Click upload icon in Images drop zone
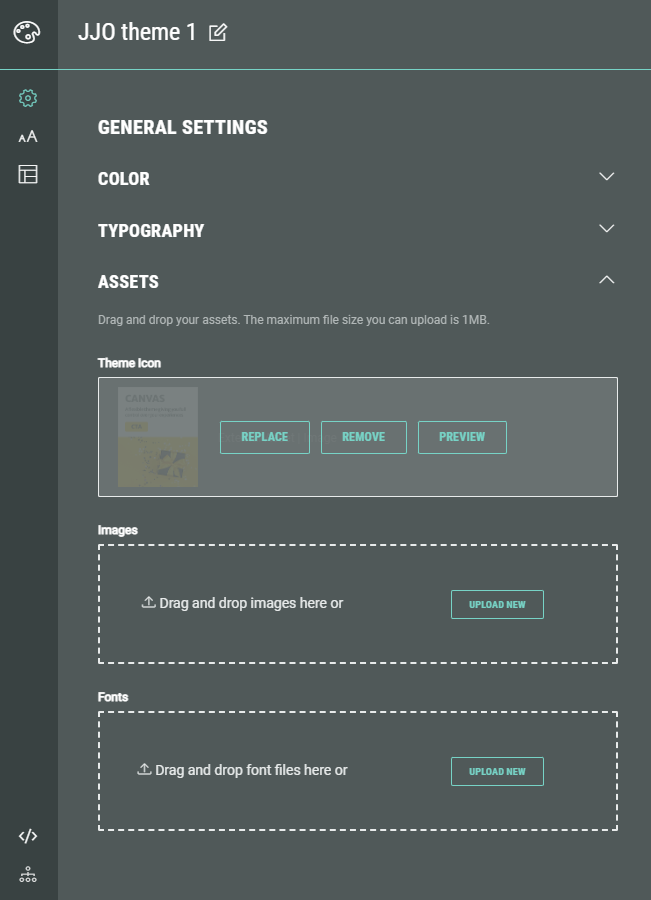 point(148,603)
